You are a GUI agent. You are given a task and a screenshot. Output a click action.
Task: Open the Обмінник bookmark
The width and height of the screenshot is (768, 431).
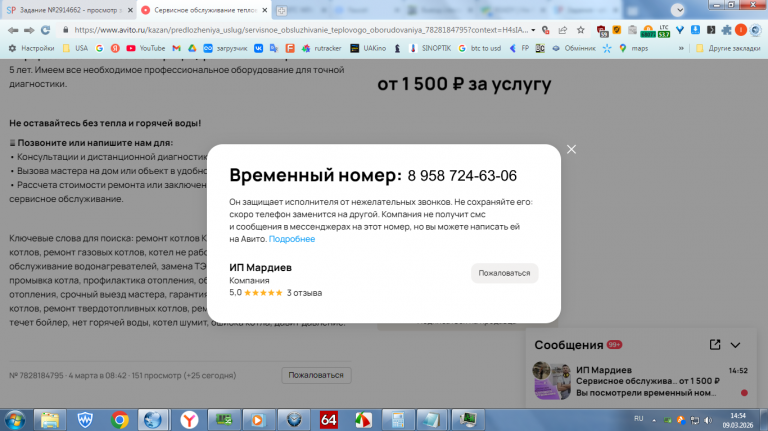(574, 48)
